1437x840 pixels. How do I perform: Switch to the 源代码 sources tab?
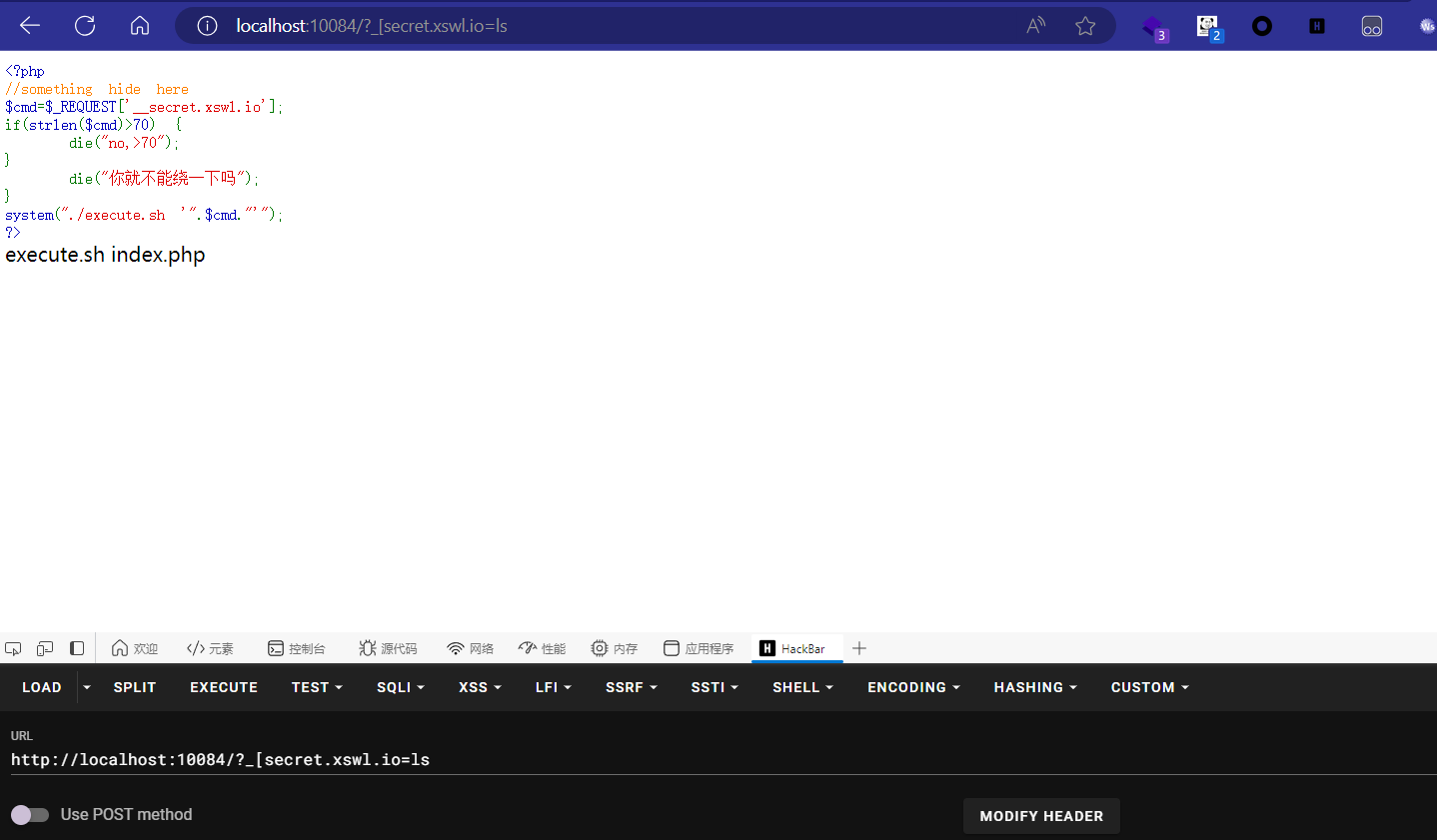pyautogui.click(x=388, y=648)
